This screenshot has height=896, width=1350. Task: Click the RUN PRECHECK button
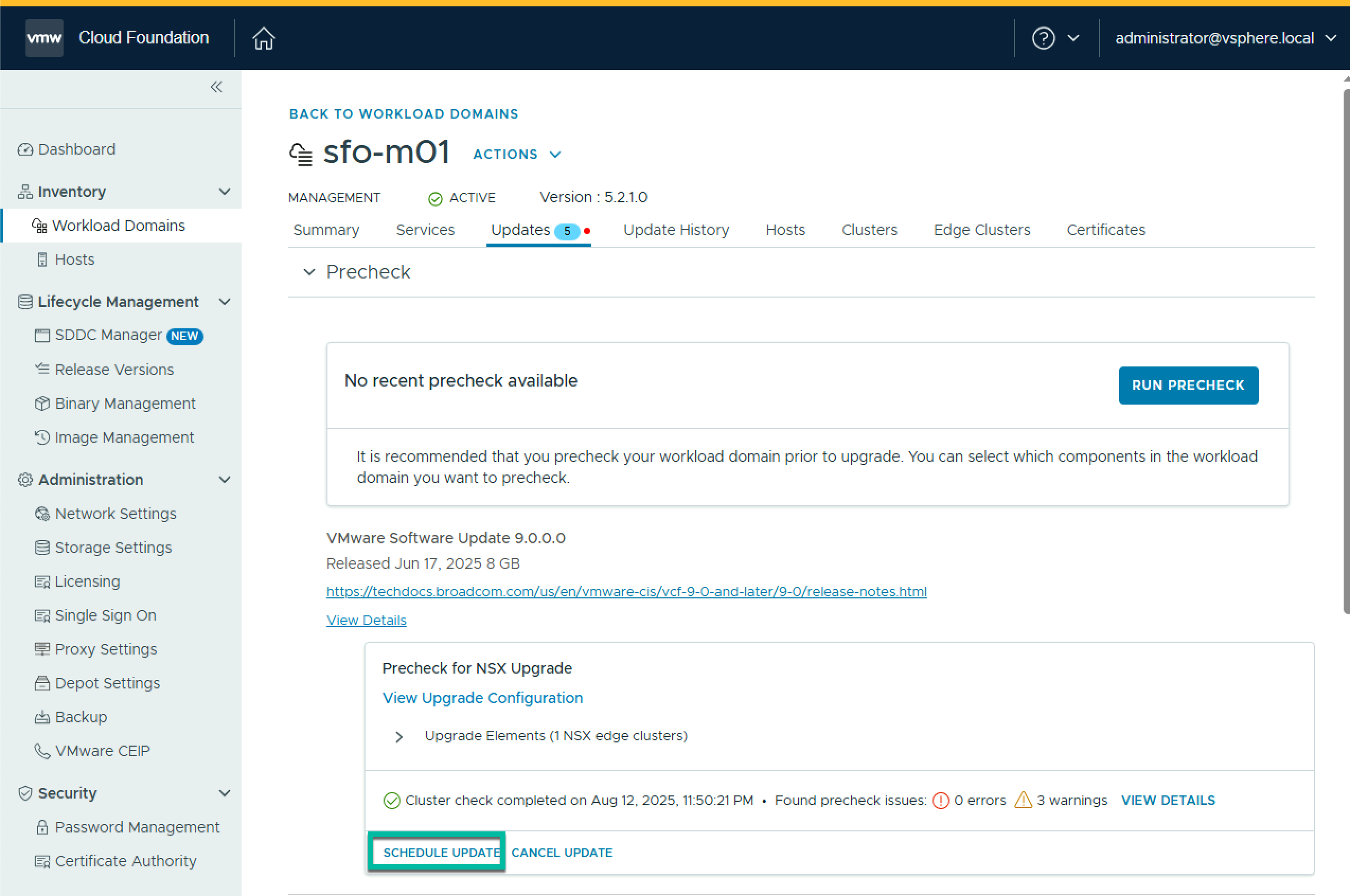pyautogui.click(x=1188, y=385)
